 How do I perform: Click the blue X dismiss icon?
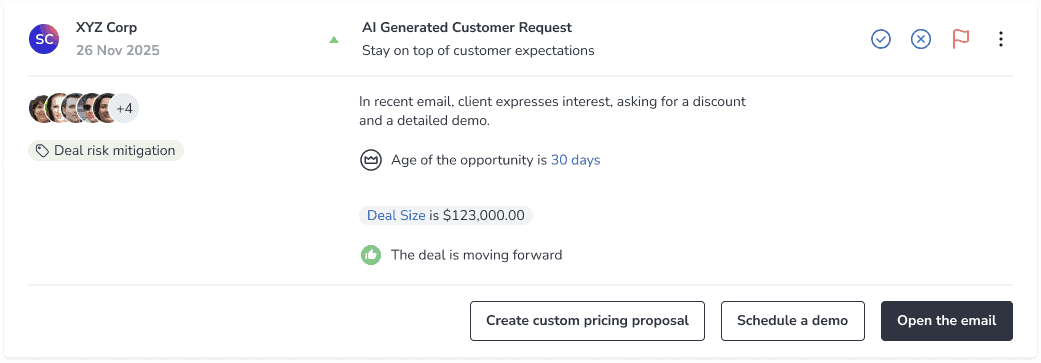(920, 39)
